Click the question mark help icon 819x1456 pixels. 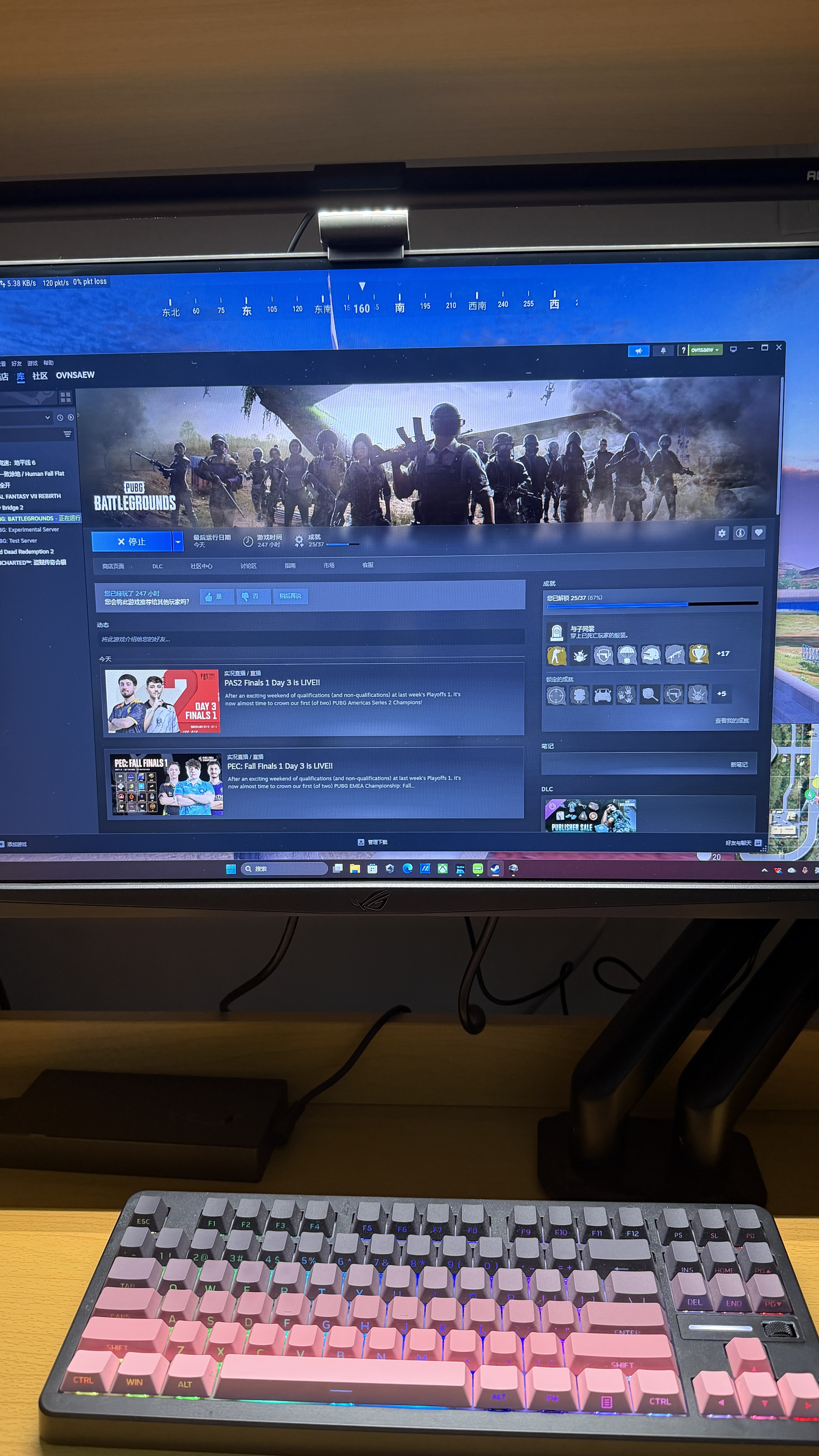683,350
